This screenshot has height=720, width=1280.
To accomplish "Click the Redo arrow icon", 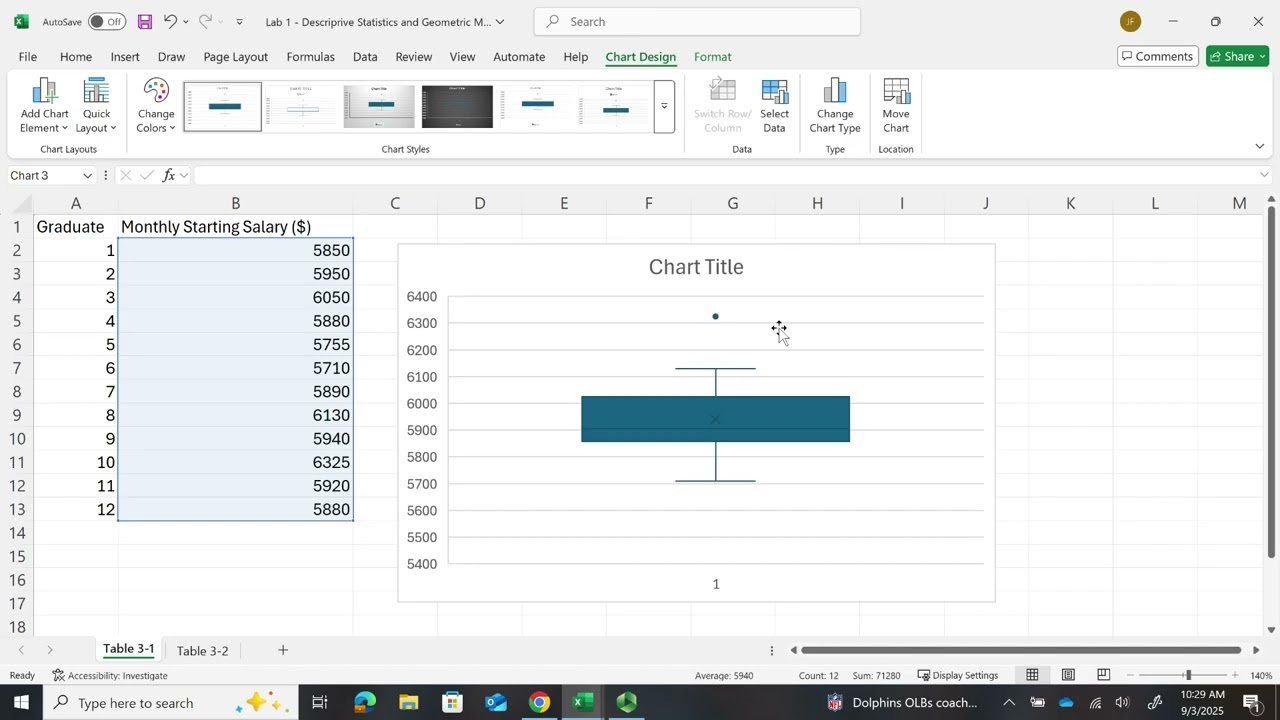I will (x=205, y=21).
